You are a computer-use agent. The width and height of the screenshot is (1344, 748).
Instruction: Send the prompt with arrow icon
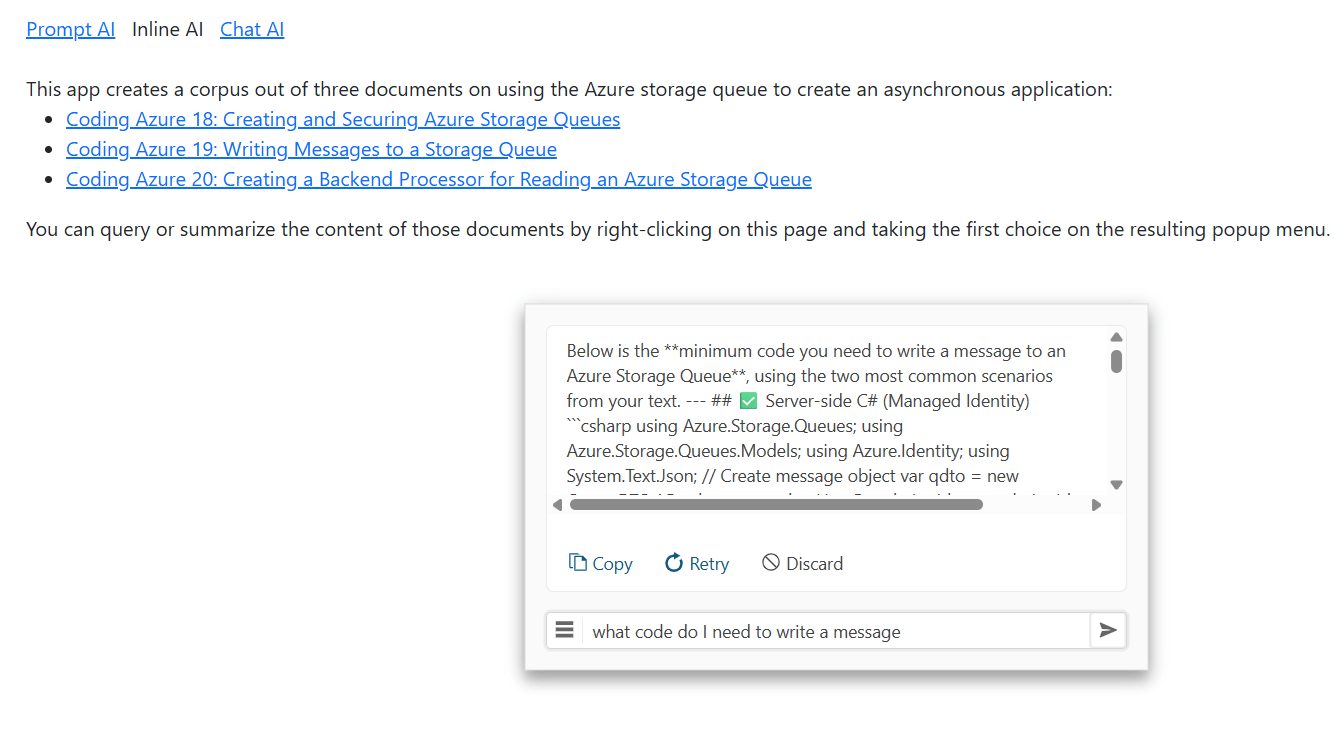coord(1108,630)
